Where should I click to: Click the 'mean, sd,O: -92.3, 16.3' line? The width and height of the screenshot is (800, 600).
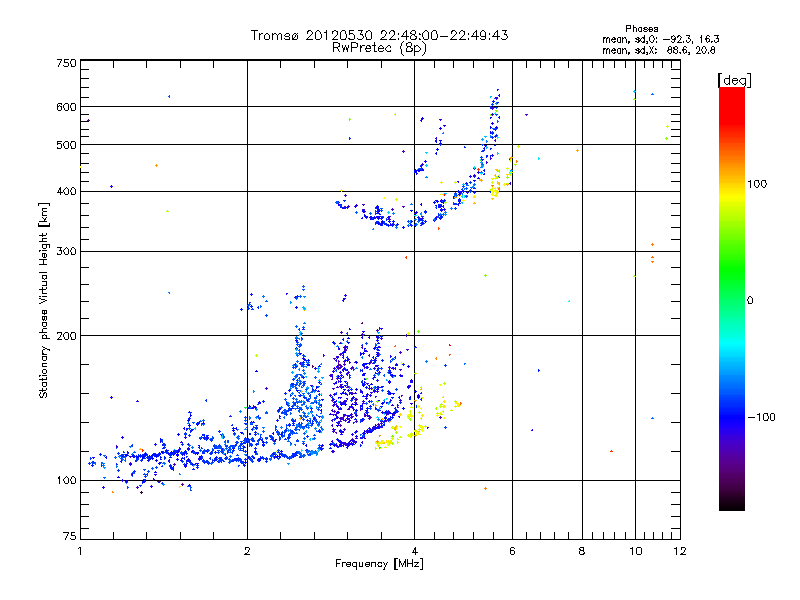660,39
